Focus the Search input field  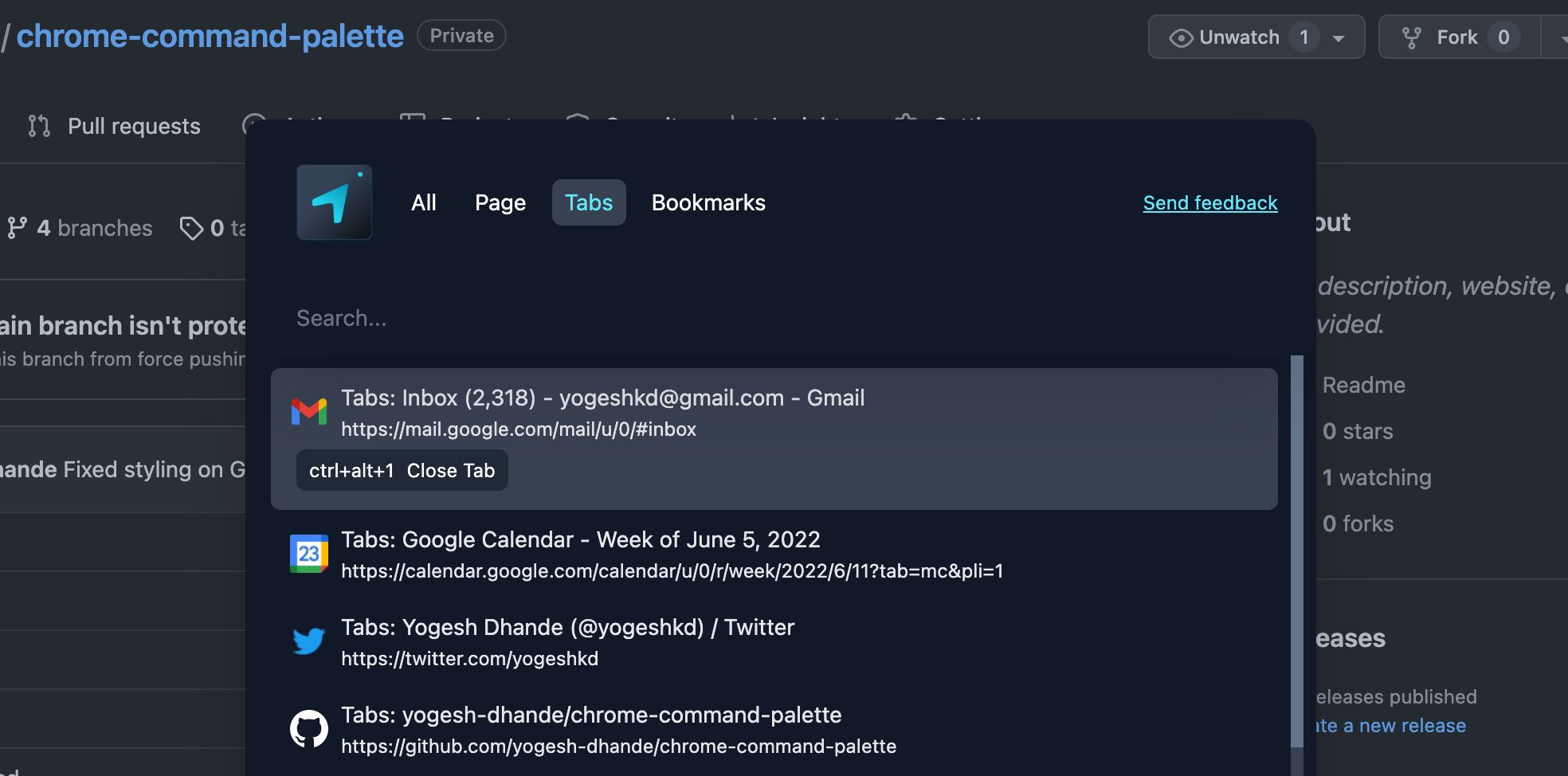[773, 318]
